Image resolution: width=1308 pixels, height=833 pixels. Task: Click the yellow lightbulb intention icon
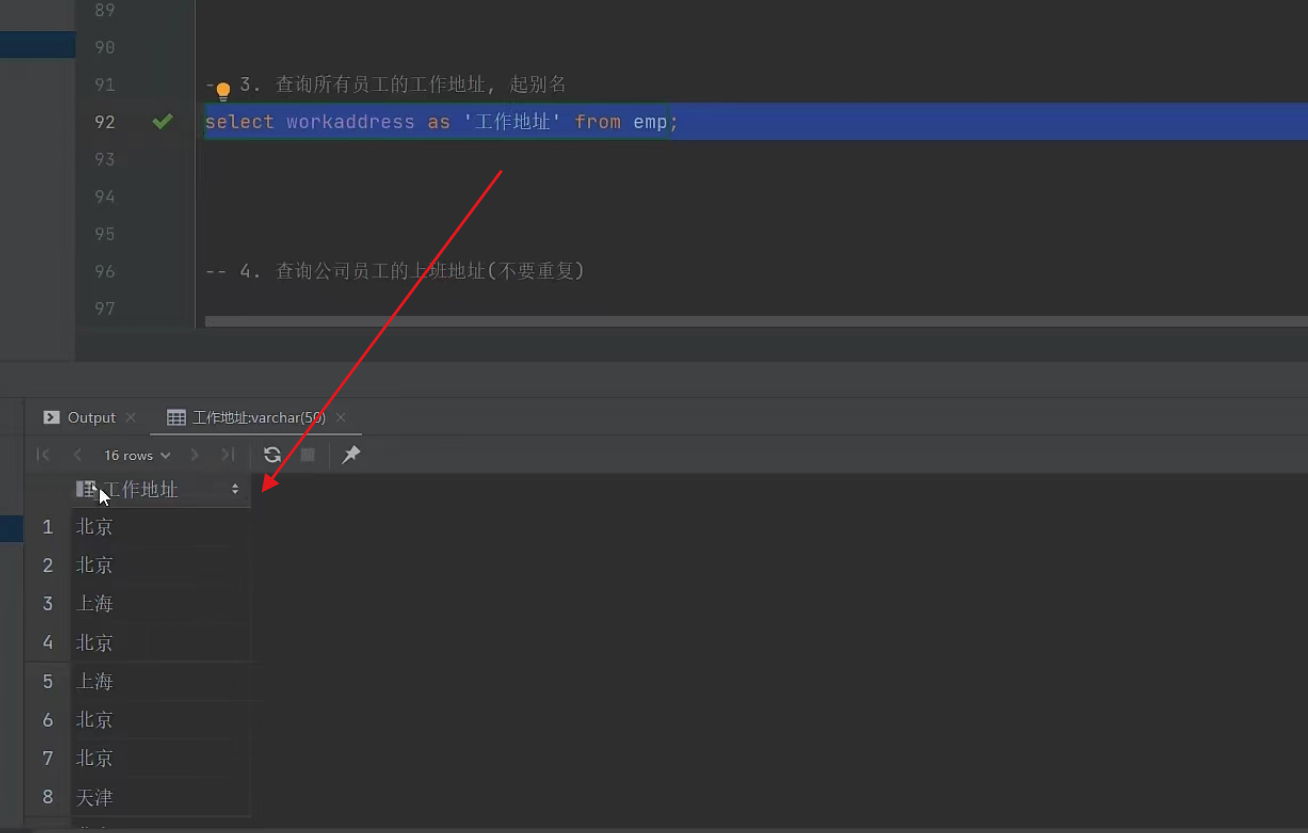[x=223, y=91]
